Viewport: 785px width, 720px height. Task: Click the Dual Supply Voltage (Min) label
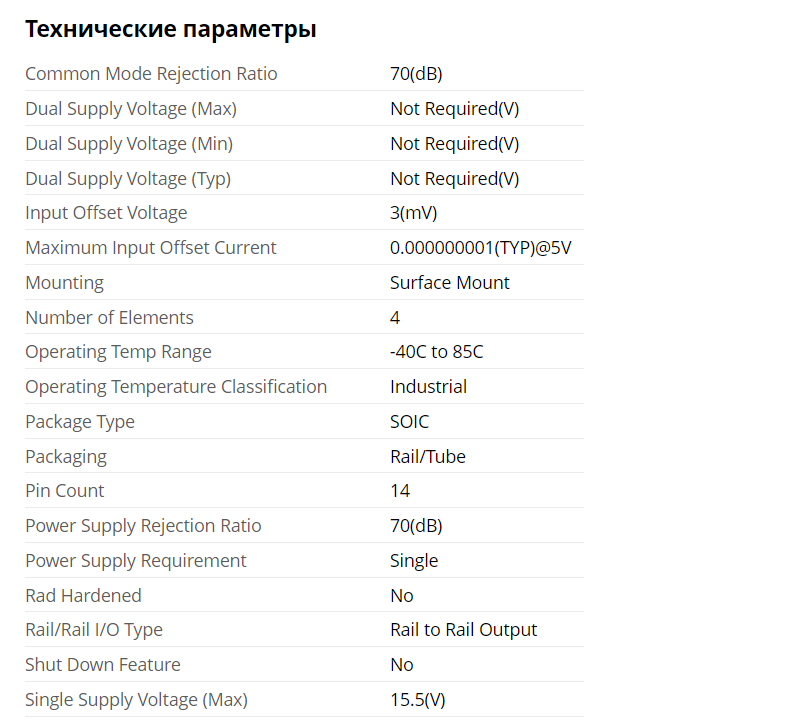coord(129,144)
